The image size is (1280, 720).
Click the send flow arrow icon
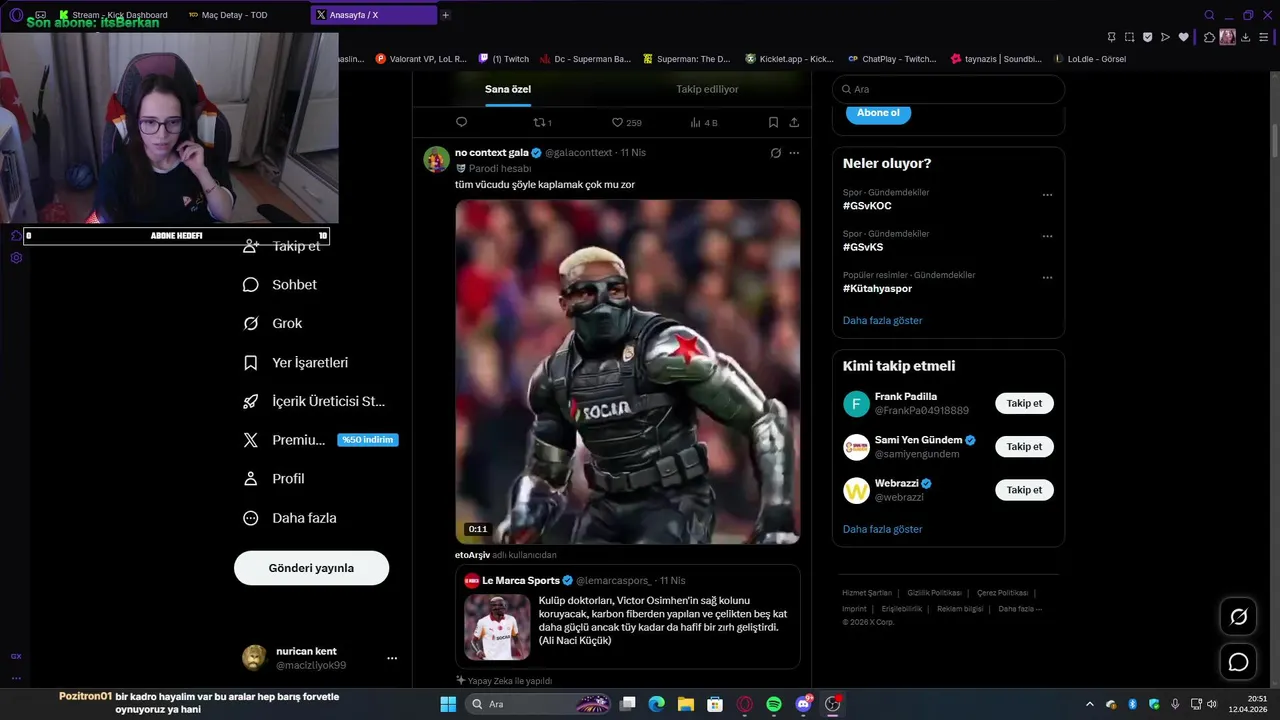coord(1165,37)
